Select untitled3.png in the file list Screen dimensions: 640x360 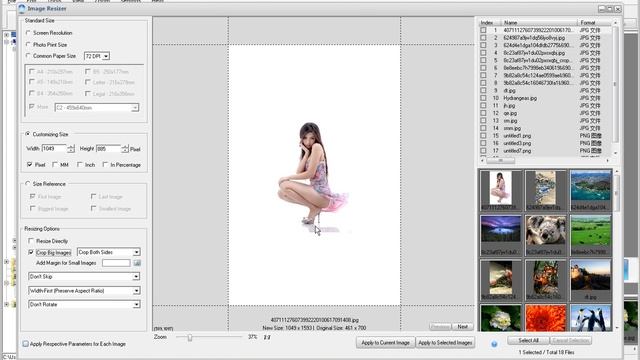pyautogui.click(x=517, y=143)
